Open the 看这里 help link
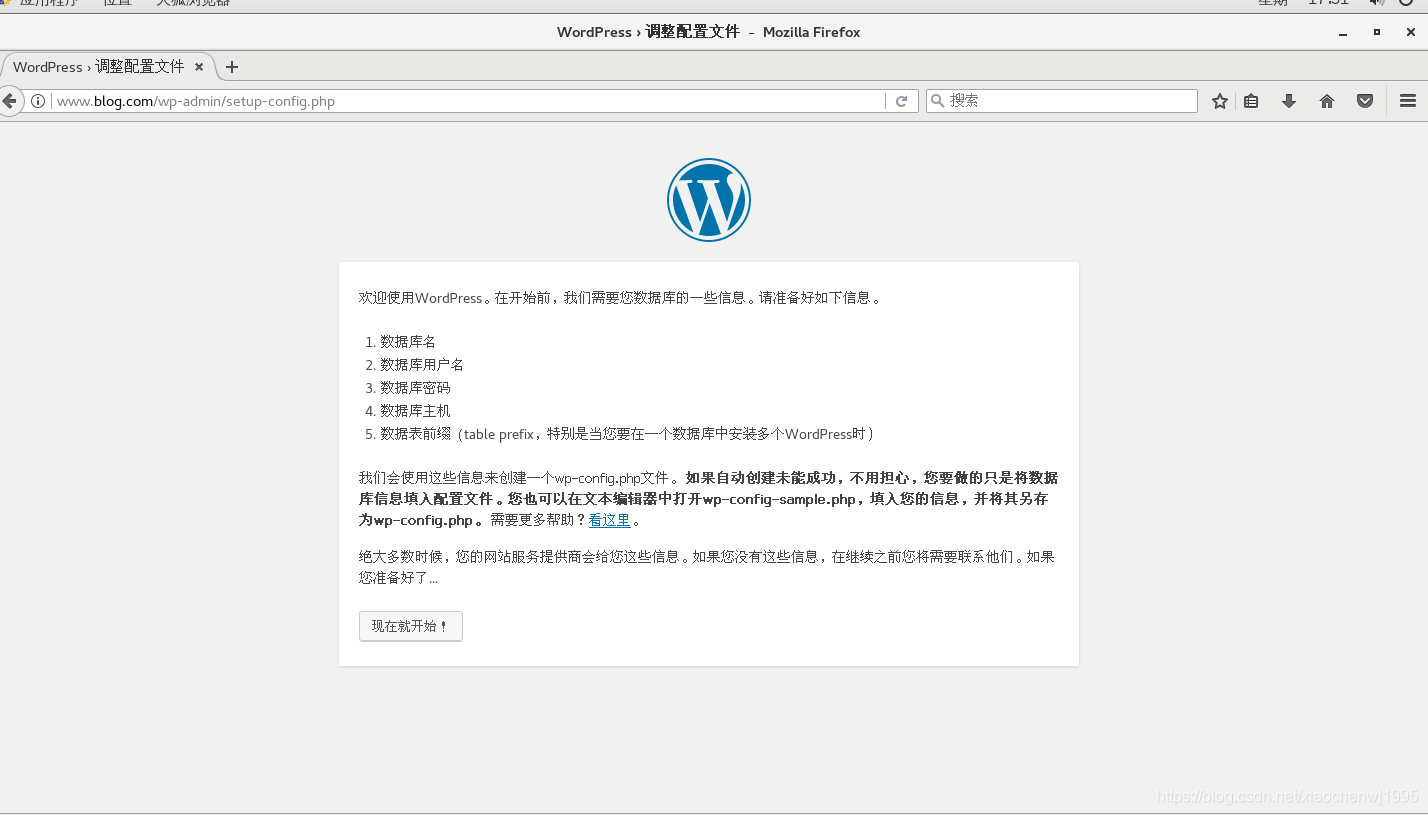The image size is (1428, 815). (x=610, y=520)
